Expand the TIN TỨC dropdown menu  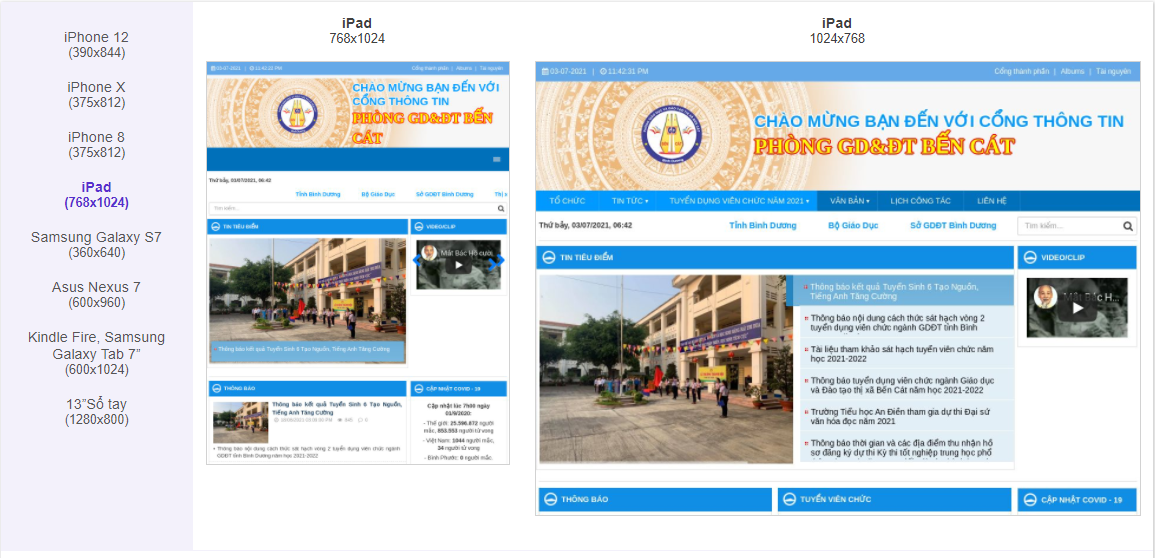pyautogui.click(x=630, y=201)
